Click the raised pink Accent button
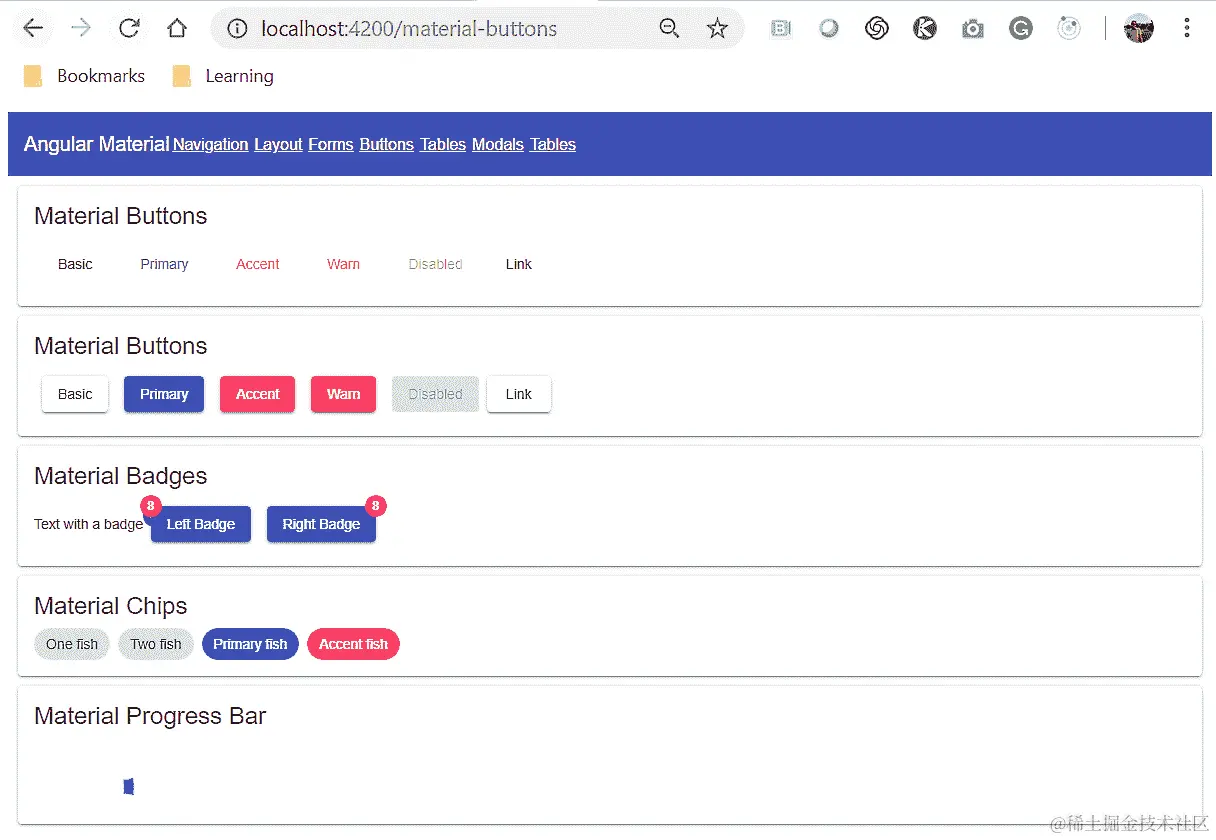This screenshot has width=1216, height=840. 258,394
